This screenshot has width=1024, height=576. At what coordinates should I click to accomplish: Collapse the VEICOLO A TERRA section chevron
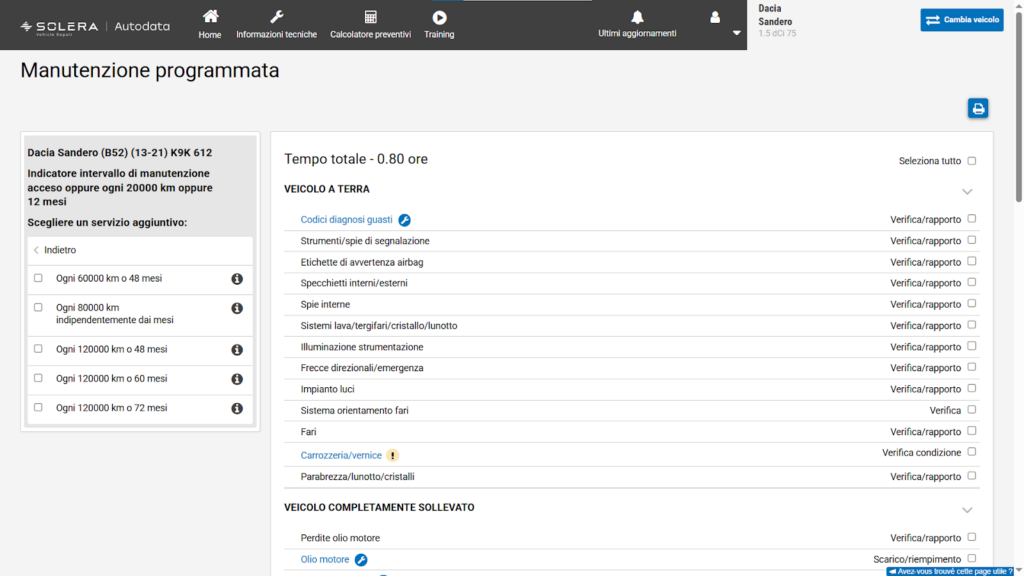(x=967, y=192)
